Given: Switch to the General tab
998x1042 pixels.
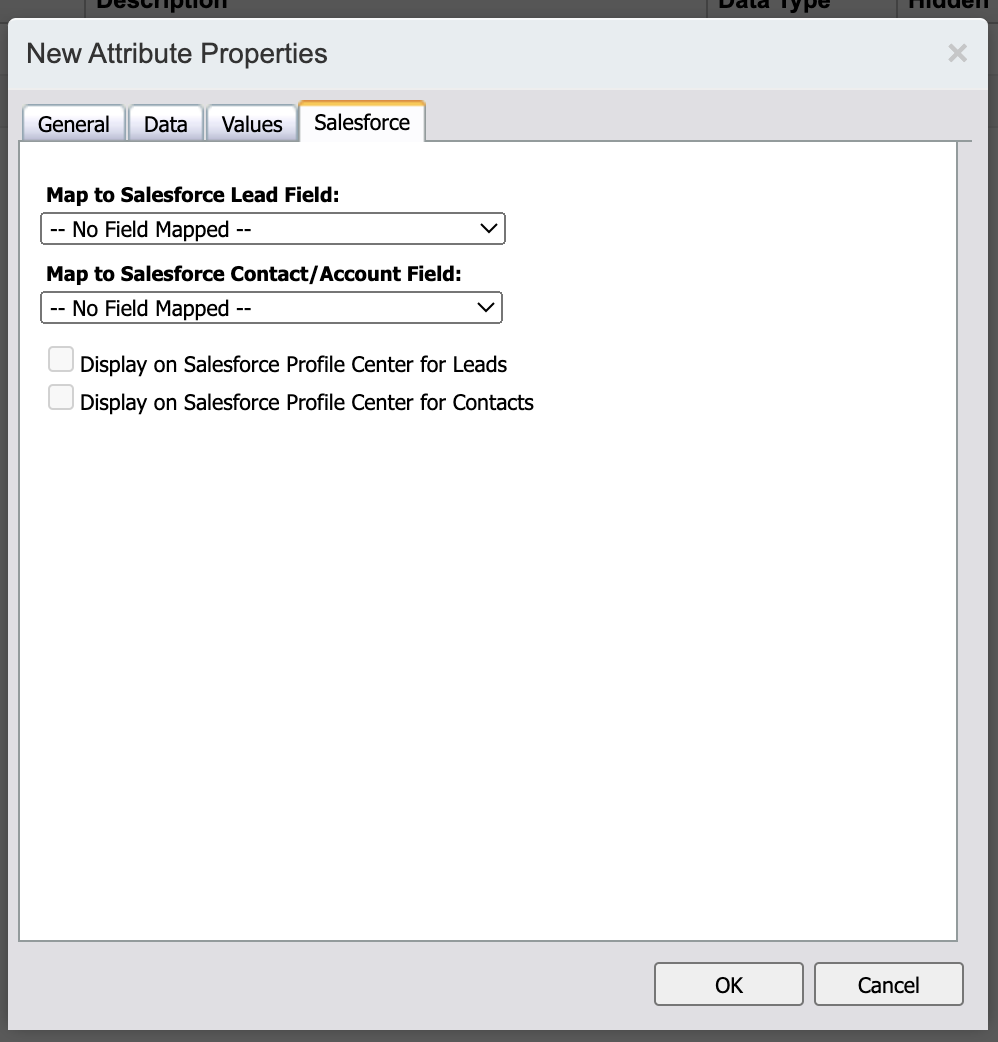Looking at the screenshot, I should (72, 123).
